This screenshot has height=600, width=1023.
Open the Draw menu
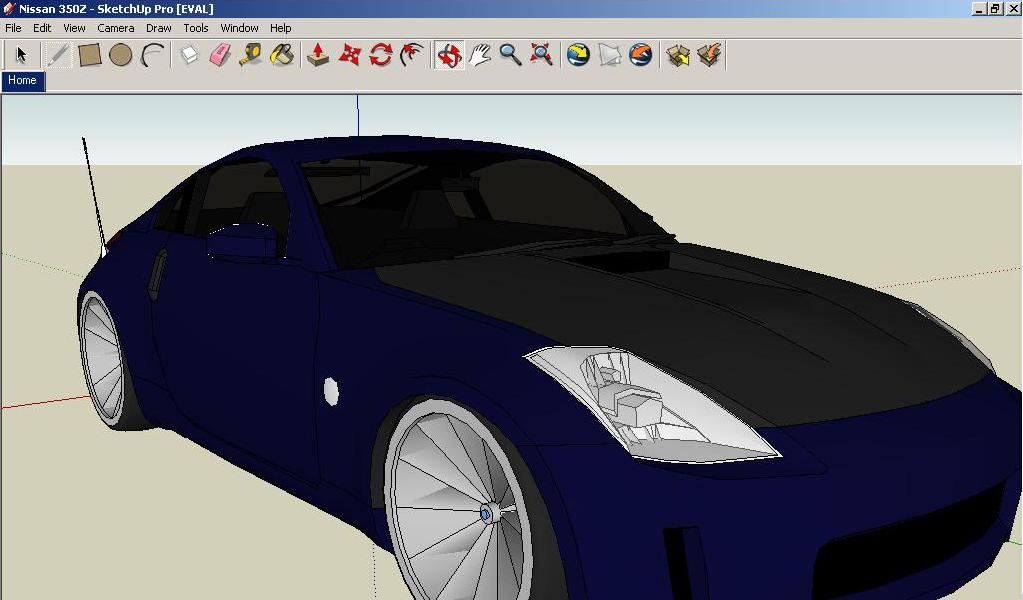[x=159, y=28]
